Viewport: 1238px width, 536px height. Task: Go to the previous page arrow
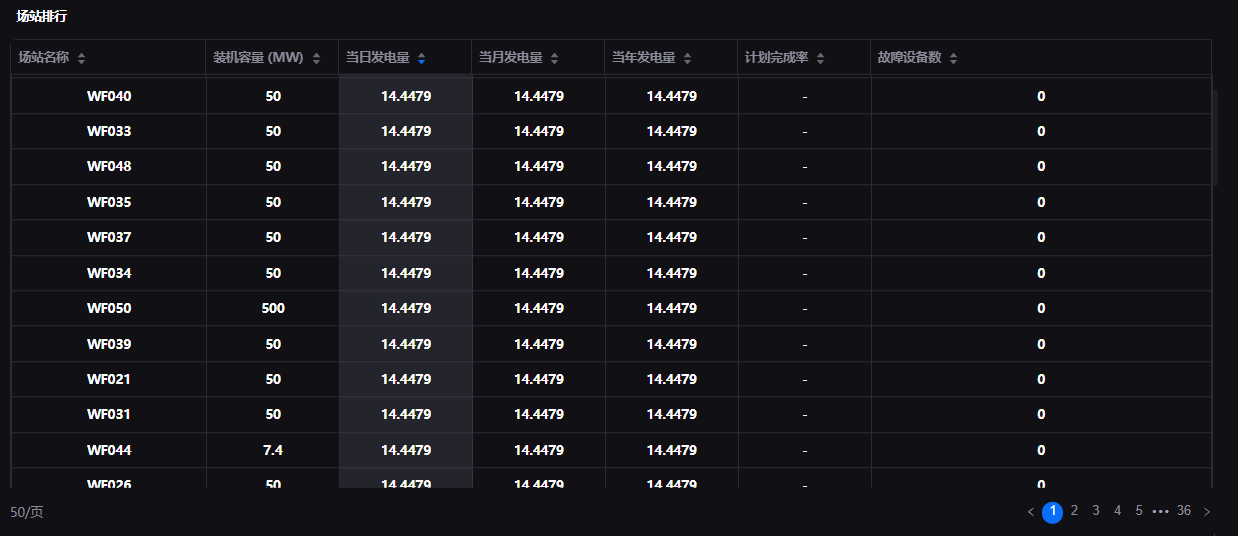pyautogui.click(x=1031, y=512)
